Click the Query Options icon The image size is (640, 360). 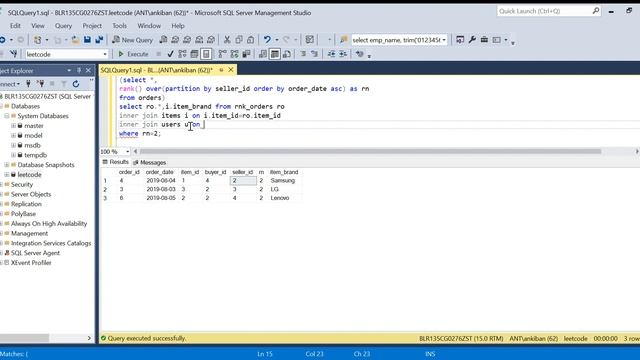tap(194, 54)
